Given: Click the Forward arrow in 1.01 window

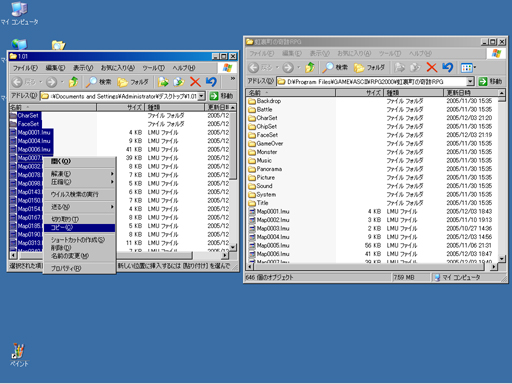Looking at the screenshot, I should coord(52,82).
